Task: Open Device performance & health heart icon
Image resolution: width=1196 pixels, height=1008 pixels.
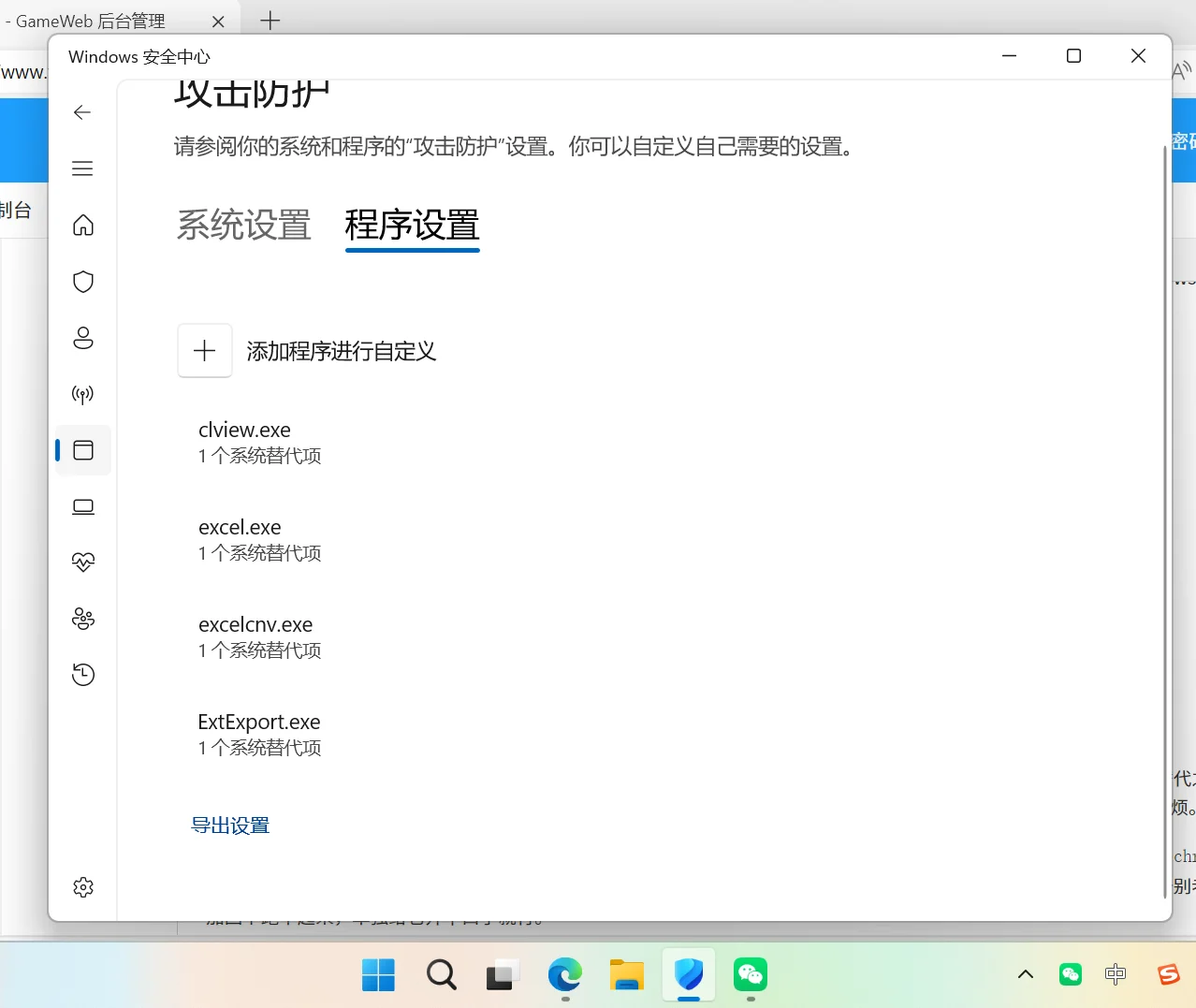Action: coord(83,562)
